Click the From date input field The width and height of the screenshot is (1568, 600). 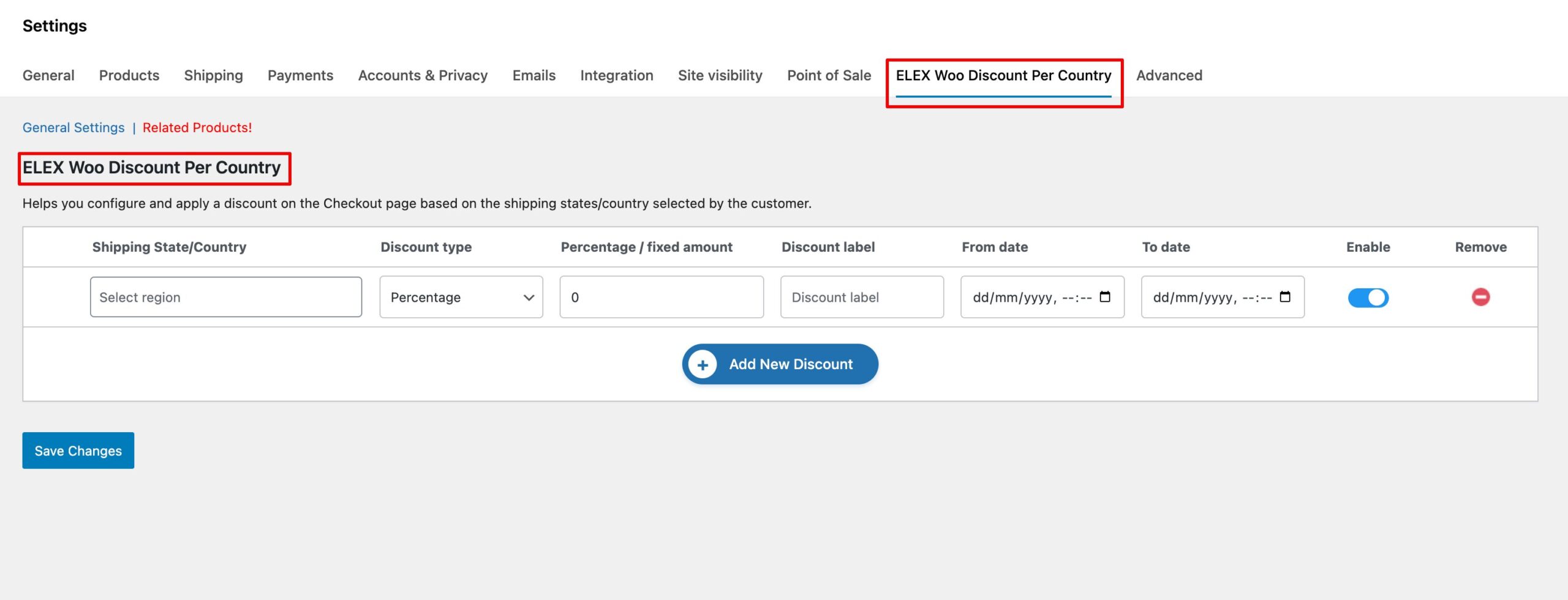click(x=1042, y=297)
